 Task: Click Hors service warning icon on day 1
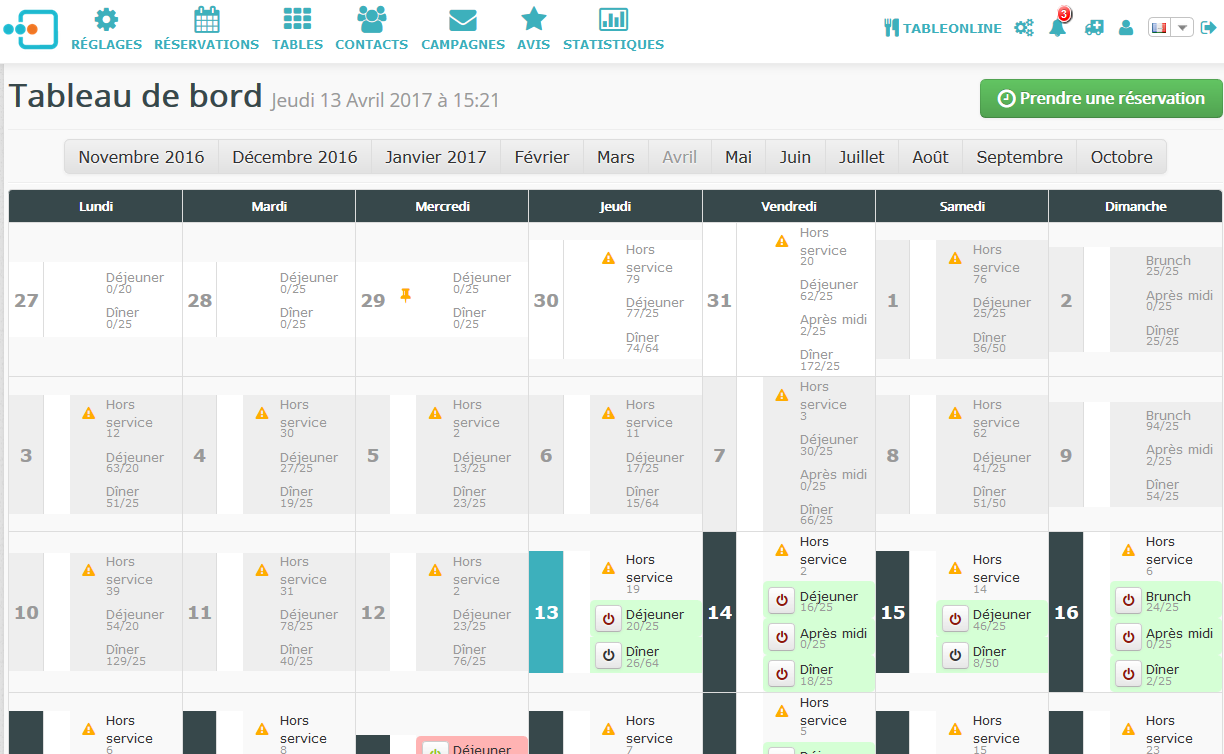click(x=955, y=258)
